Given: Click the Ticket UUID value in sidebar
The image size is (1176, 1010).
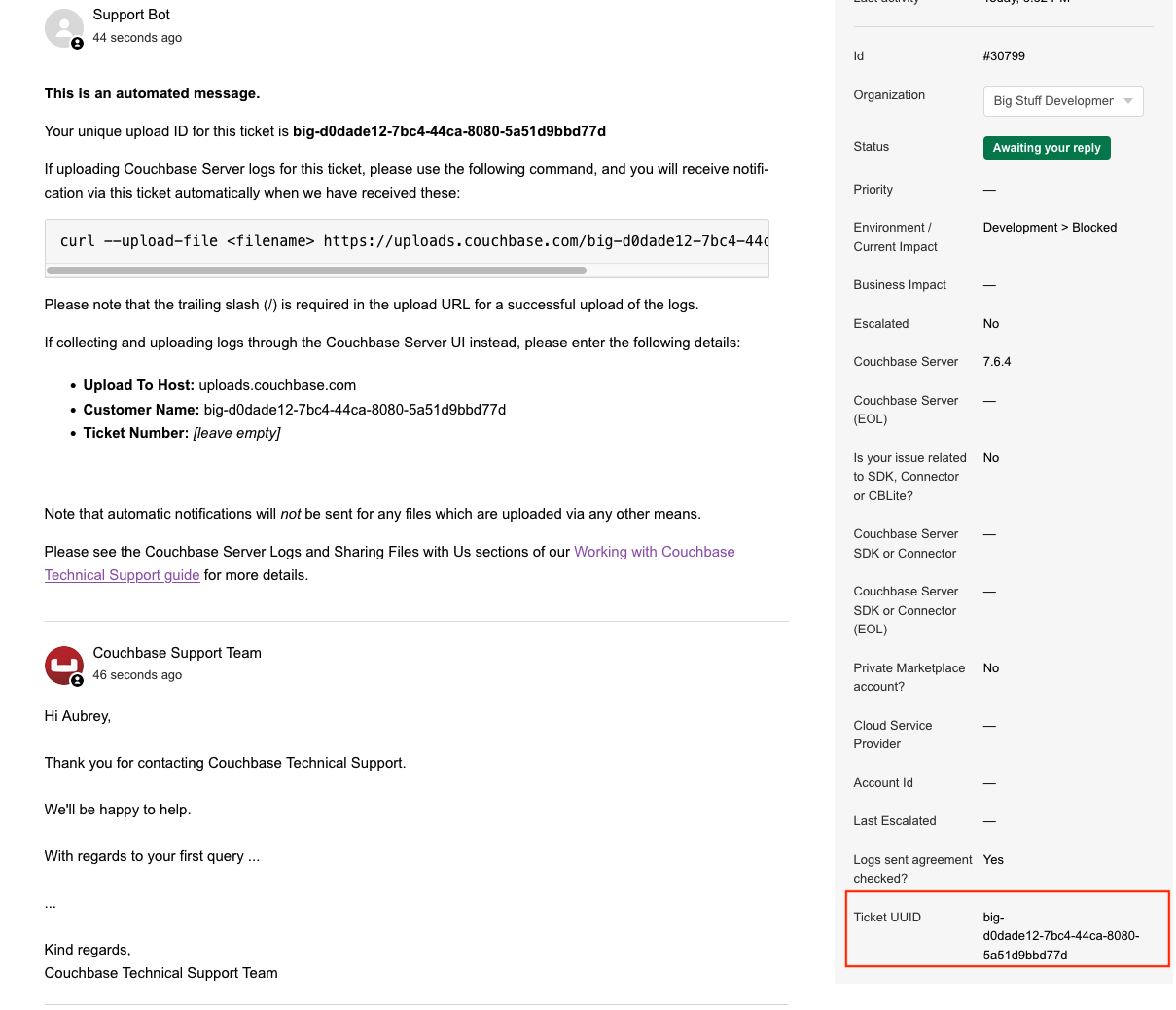Looking at the screenshot, I should [x=1061, y=936].
